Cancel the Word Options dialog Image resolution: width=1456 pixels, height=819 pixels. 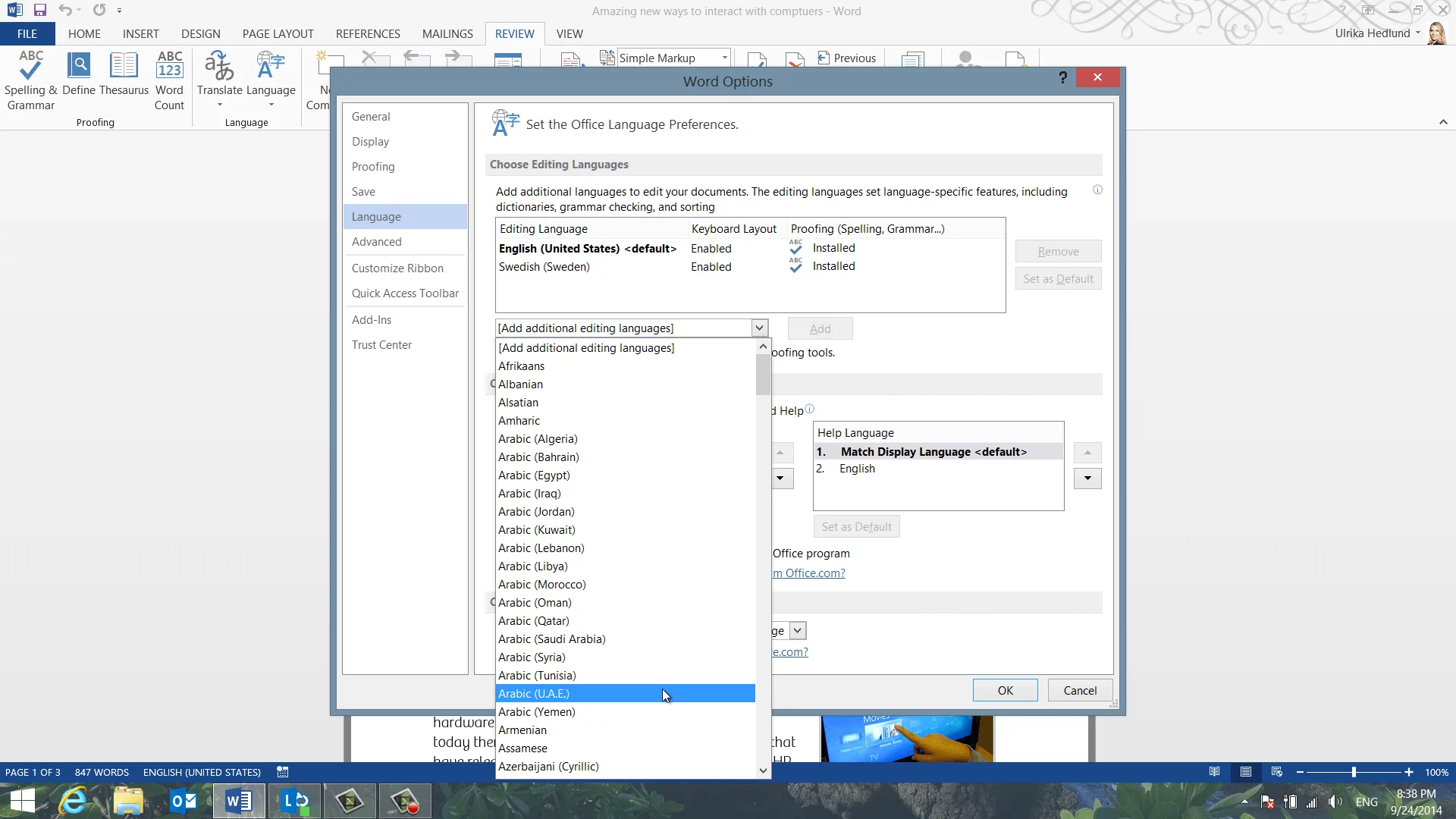click(x=1080, y=690)
